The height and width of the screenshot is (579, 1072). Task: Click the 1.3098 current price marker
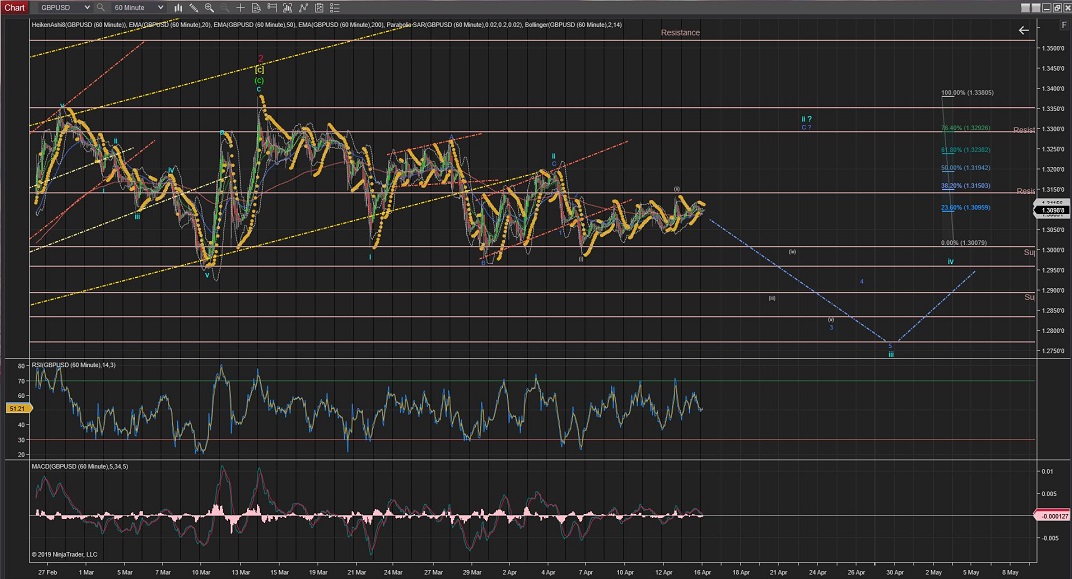point(1051,210)
